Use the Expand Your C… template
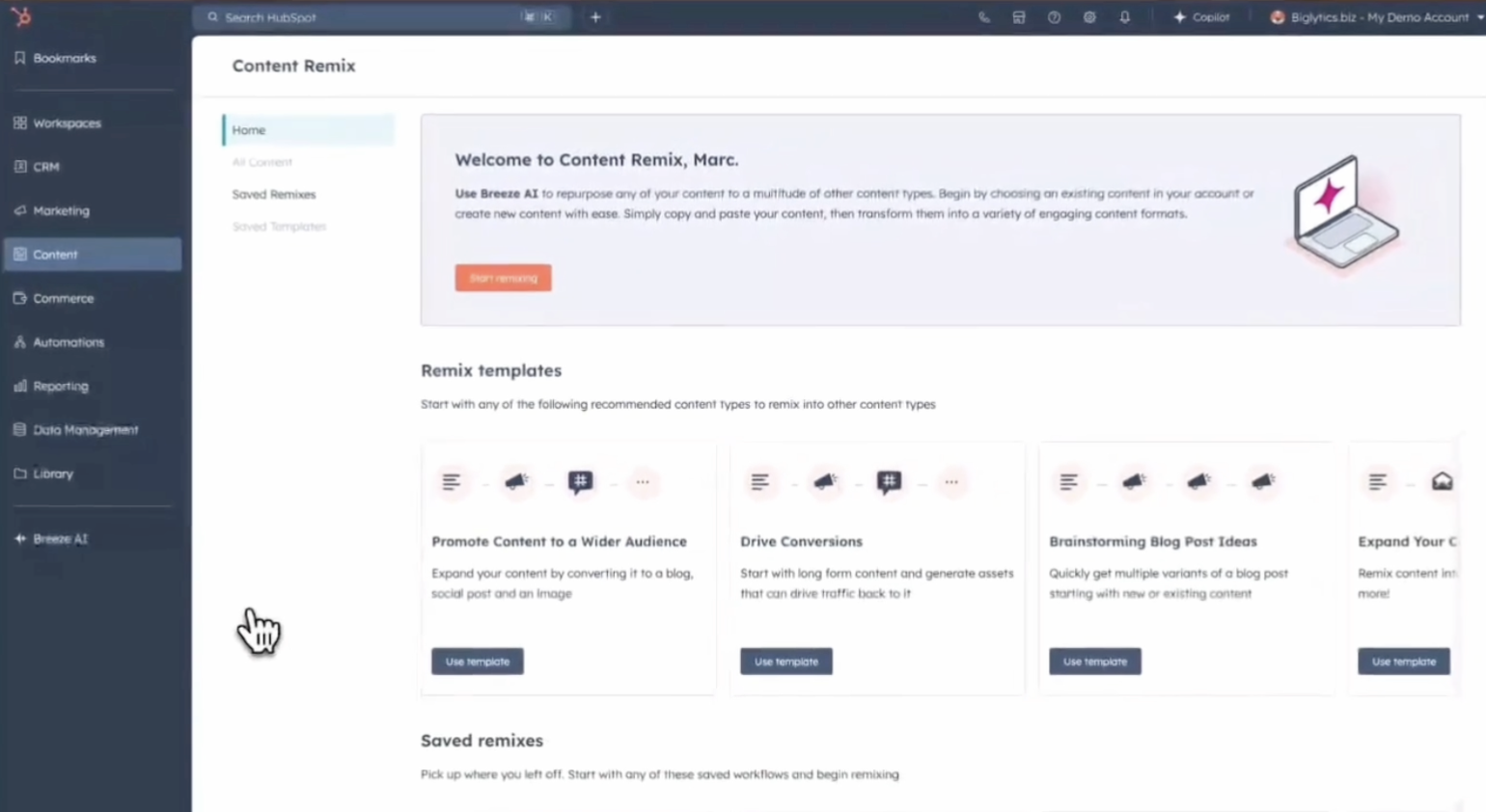The image size is (1486, 812). tap(1404, 662)
